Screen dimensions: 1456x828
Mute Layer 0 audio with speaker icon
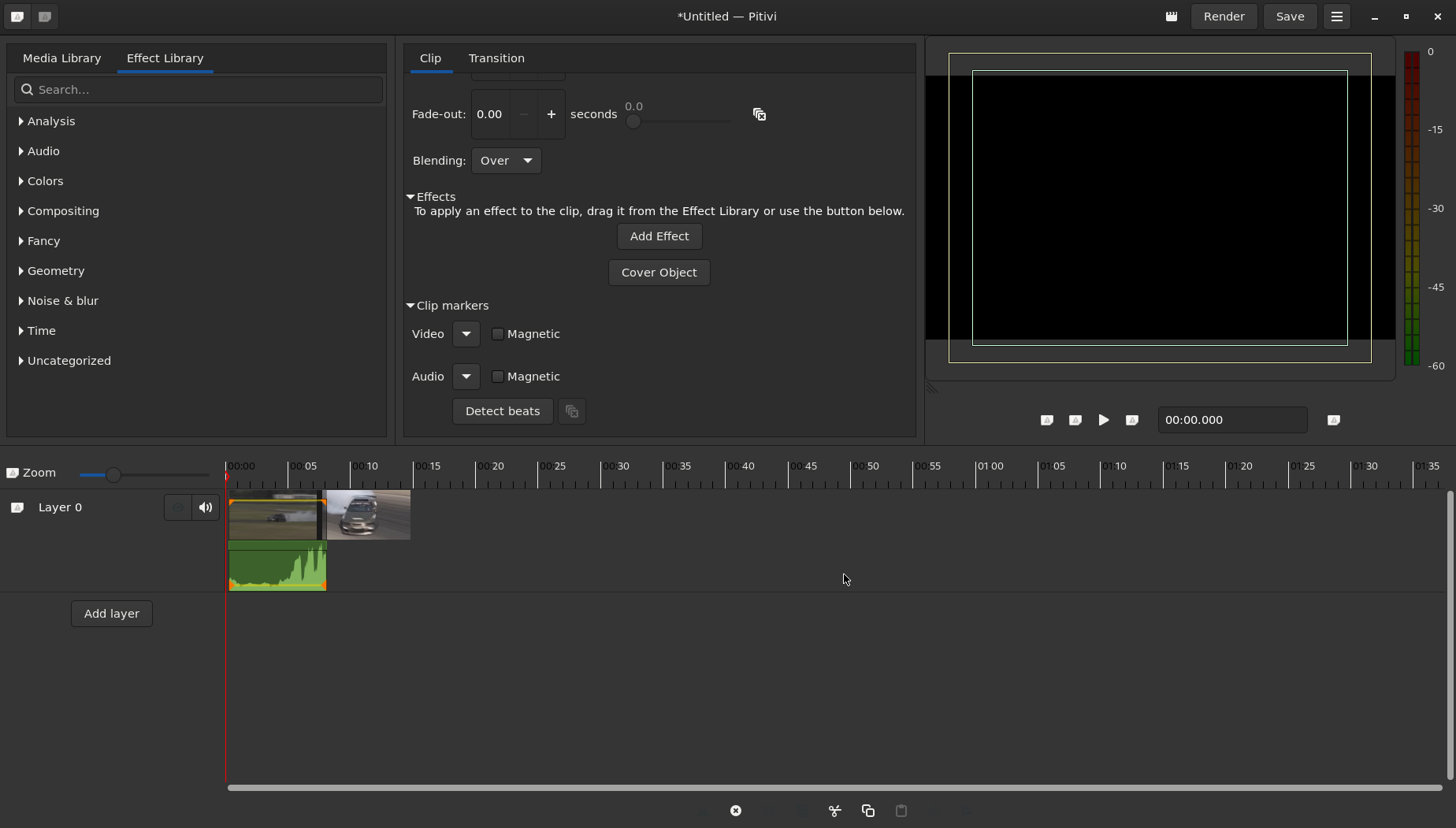(206, 507)
